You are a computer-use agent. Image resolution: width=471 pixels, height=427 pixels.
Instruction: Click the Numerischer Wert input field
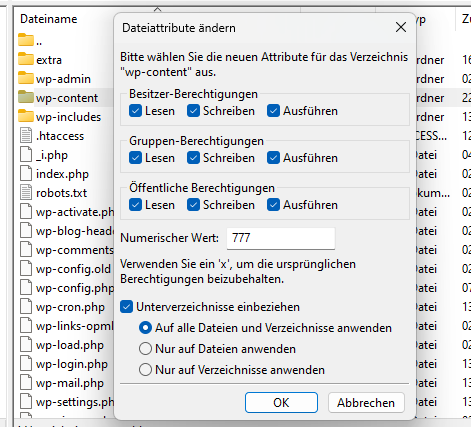[x=281, y=238]
